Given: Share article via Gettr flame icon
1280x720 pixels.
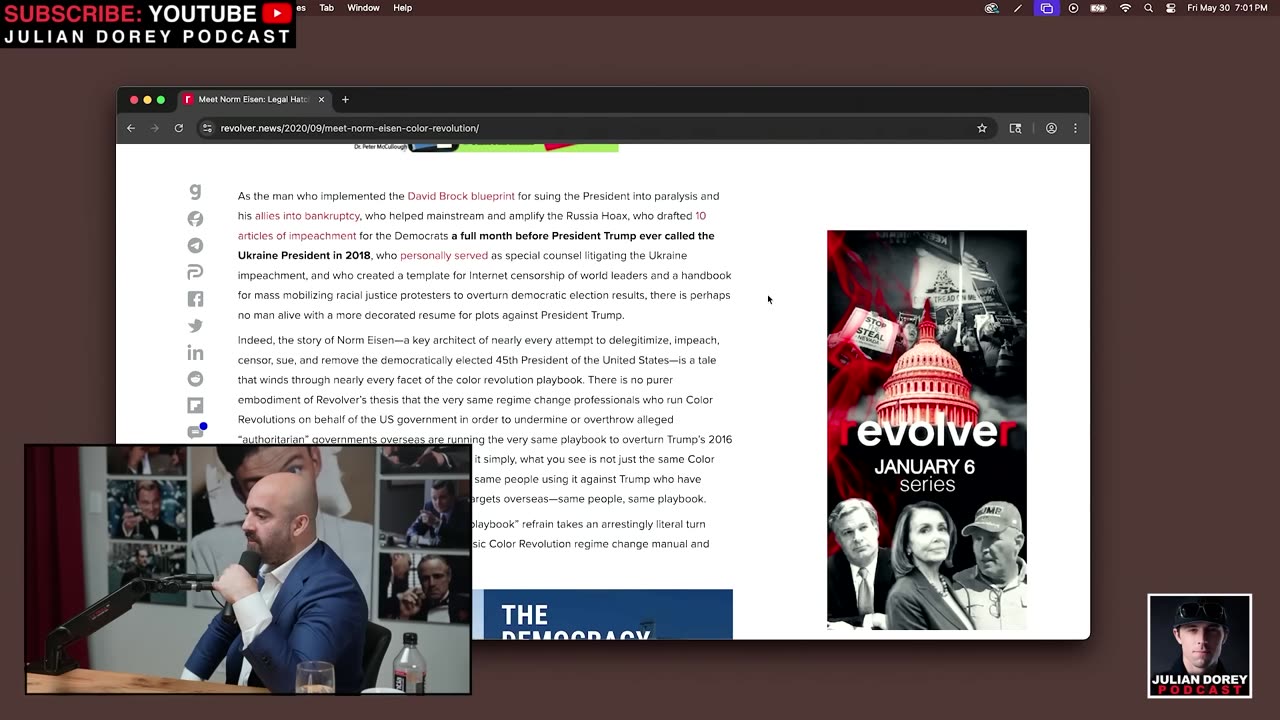Looking at the screenshot, I should [x=195, y=218].
